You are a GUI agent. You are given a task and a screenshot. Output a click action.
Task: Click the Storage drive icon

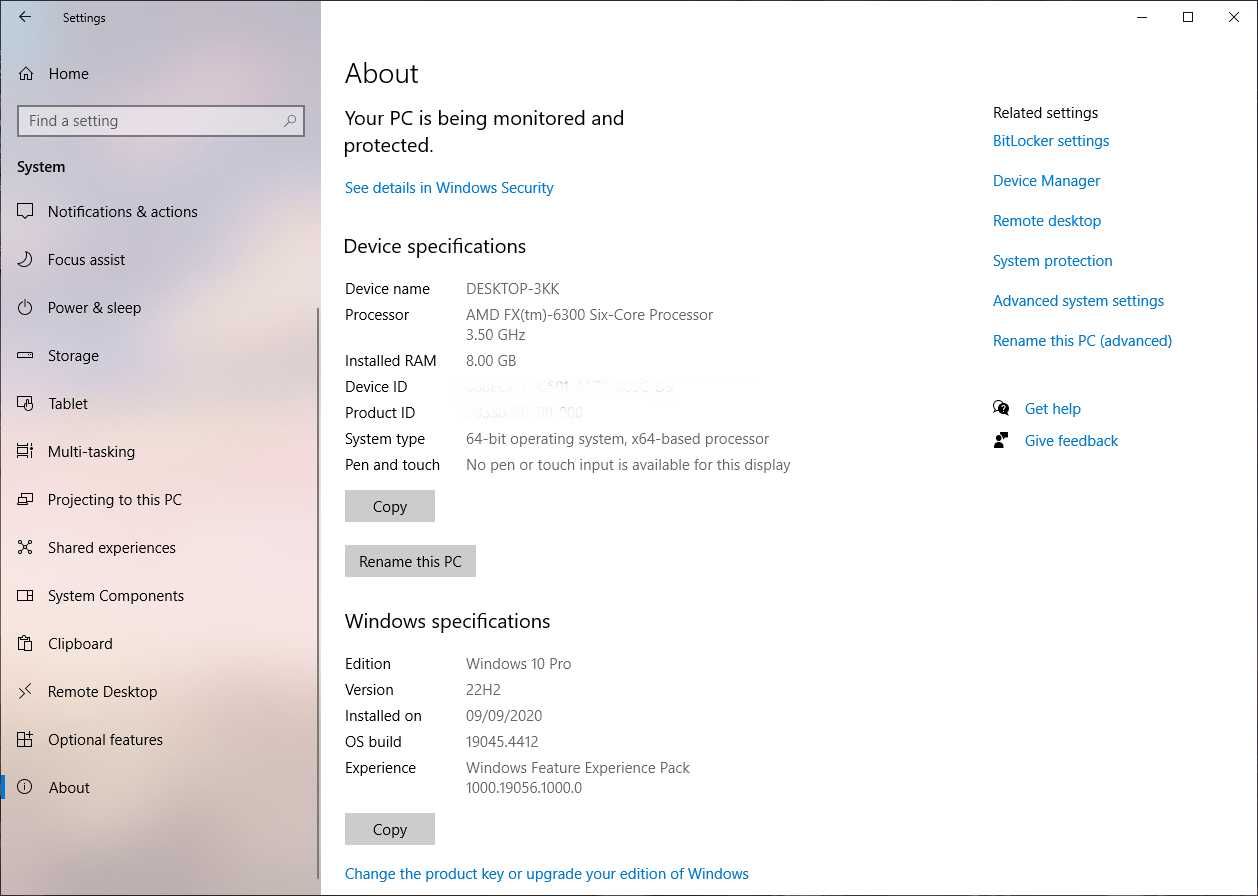pos(26,355)
